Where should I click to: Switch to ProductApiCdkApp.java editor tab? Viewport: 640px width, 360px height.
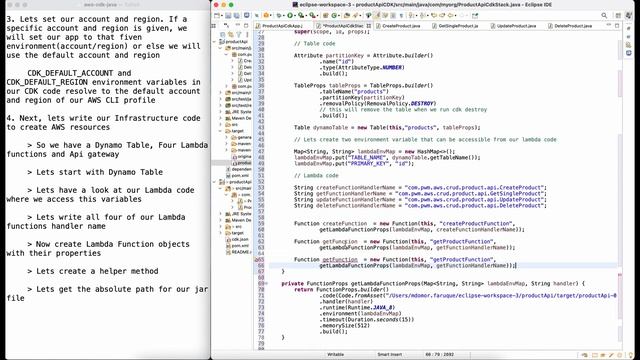[281, 26]
